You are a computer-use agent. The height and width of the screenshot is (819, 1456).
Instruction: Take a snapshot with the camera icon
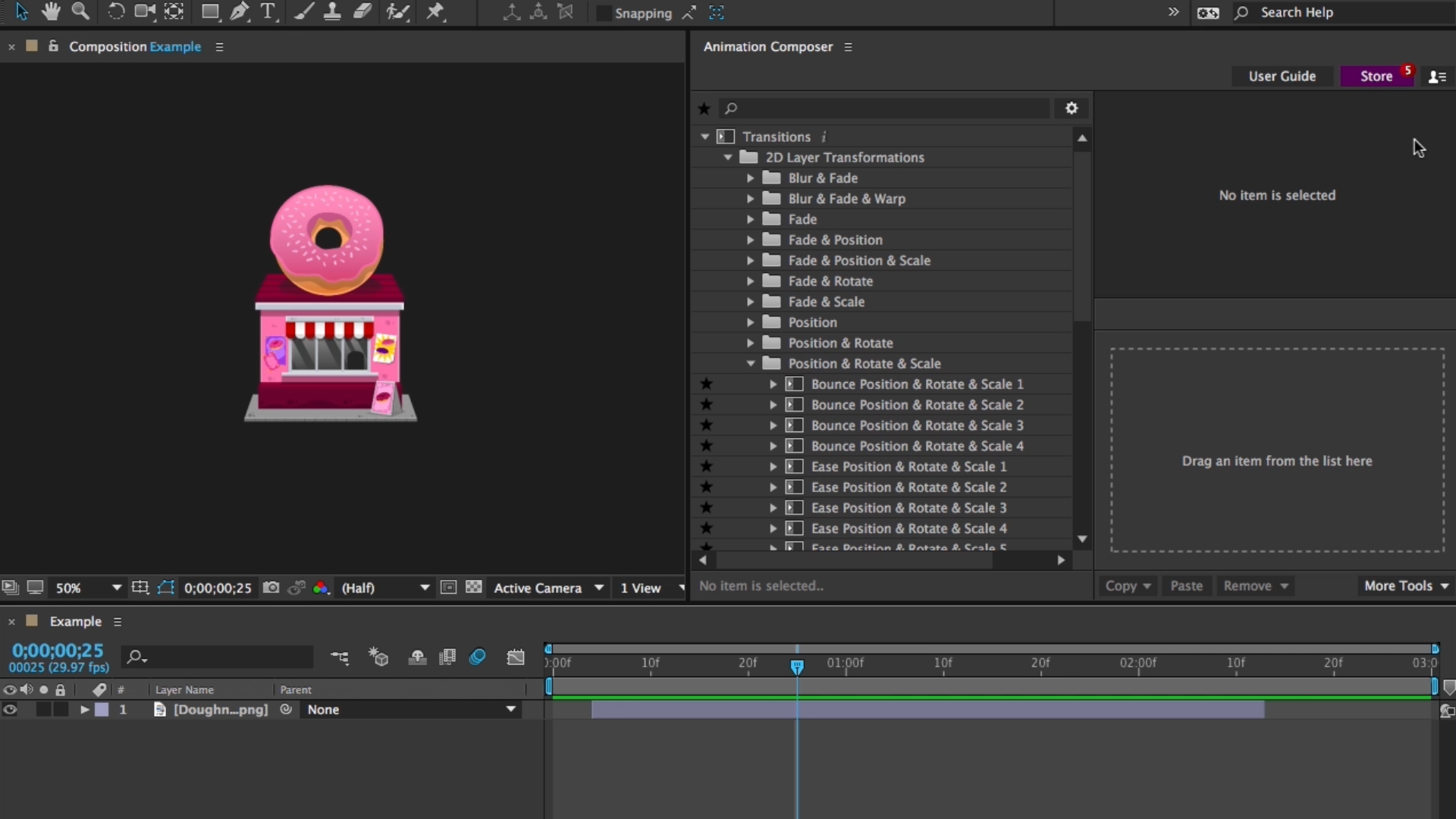coord(271,588)
